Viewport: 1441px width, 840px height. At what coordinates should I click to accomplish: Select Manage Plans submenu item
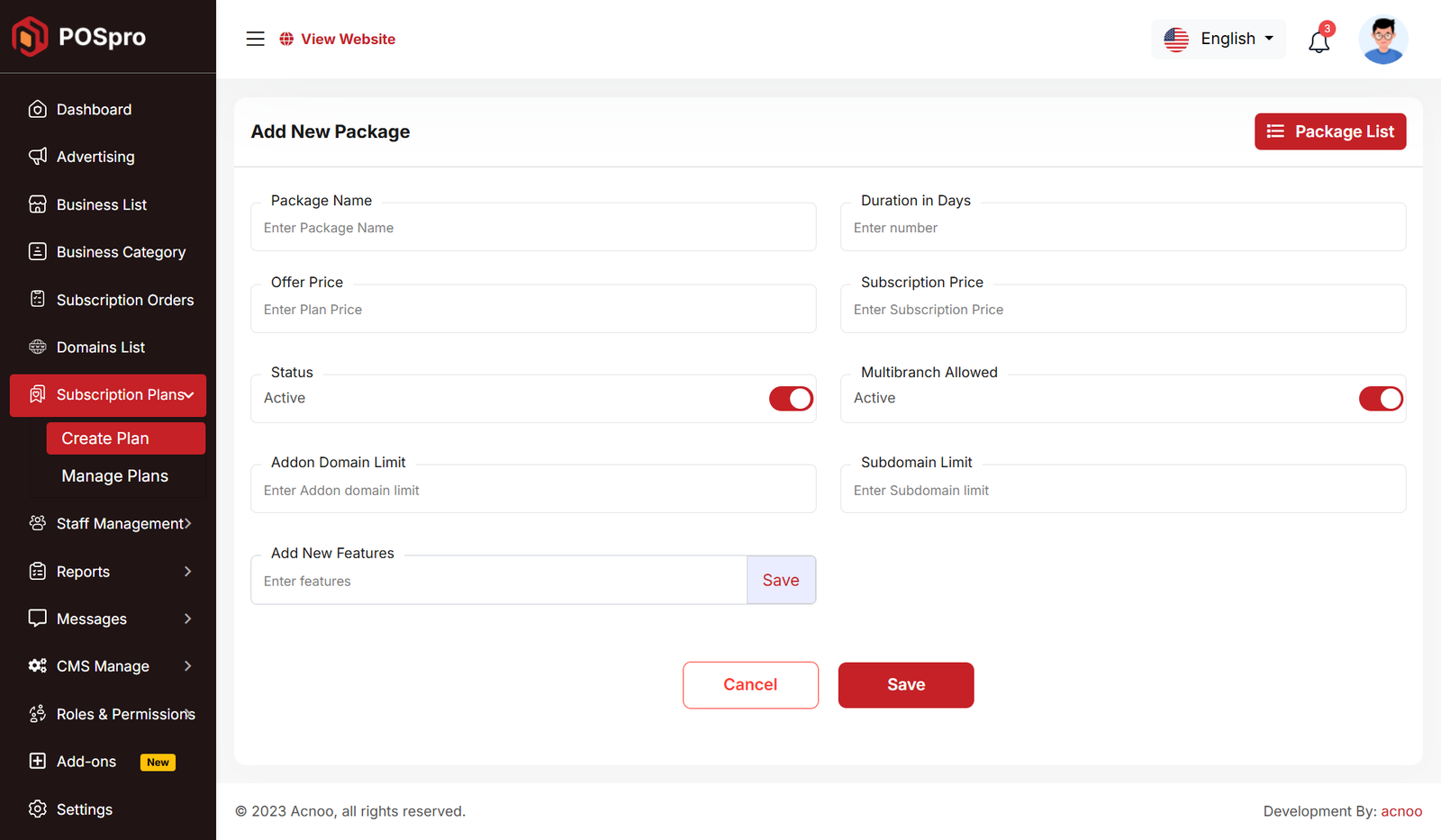point(114,476)
